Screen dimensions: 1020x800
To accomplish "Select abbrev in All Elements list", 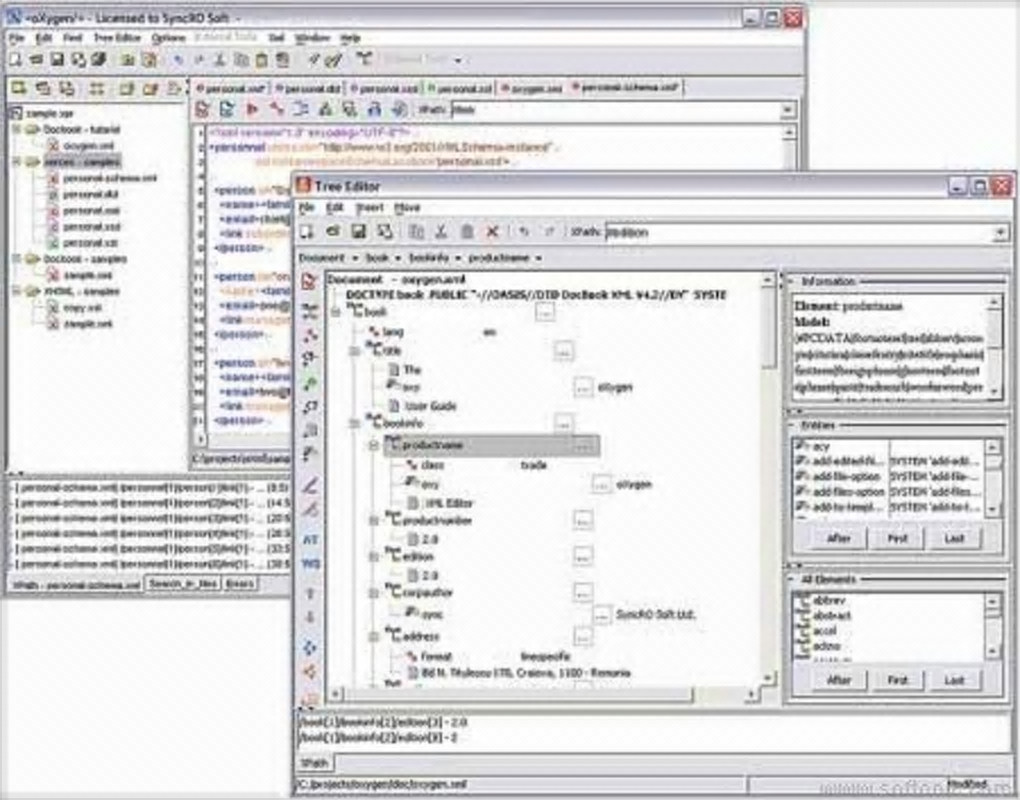I will pos(829,600).
